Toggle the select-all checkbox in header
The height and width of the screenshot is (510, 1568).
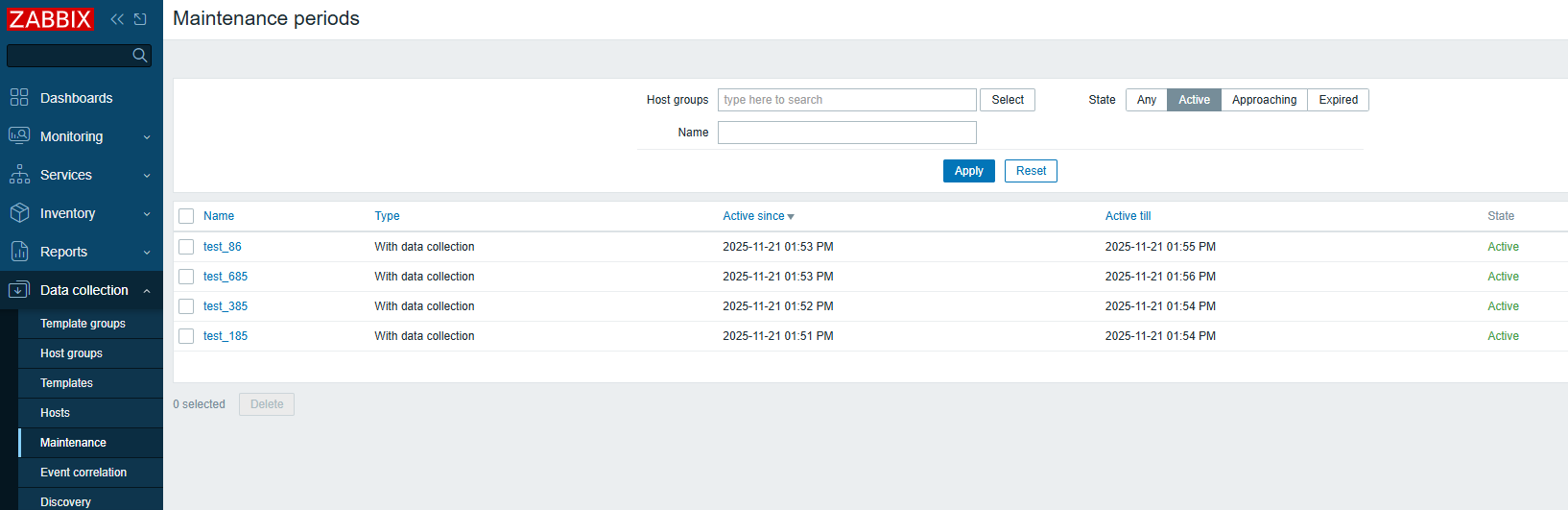[186, 216]
